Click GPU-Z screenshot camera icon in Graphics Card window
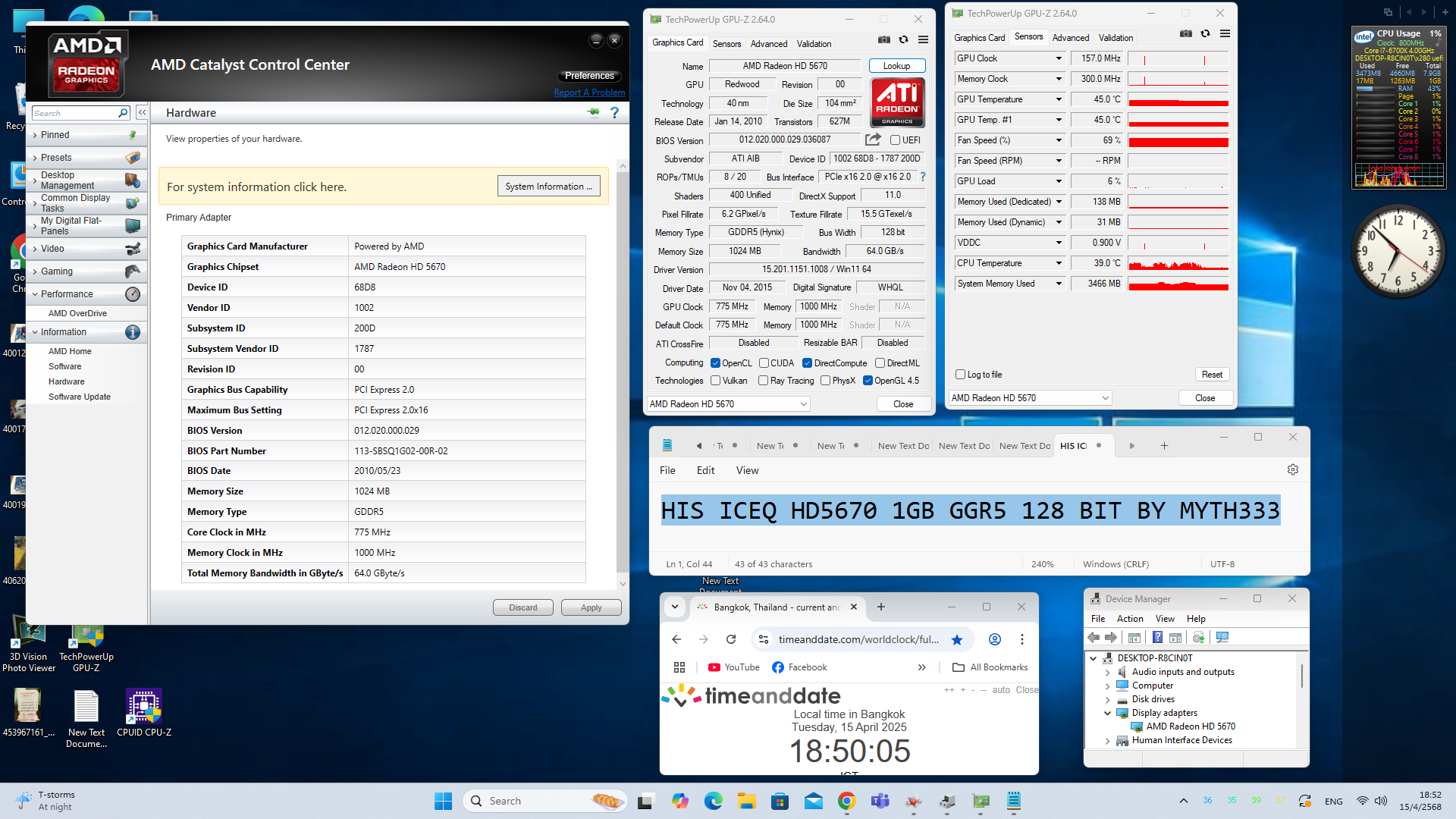1456x819 pixels. coord(884,39)
